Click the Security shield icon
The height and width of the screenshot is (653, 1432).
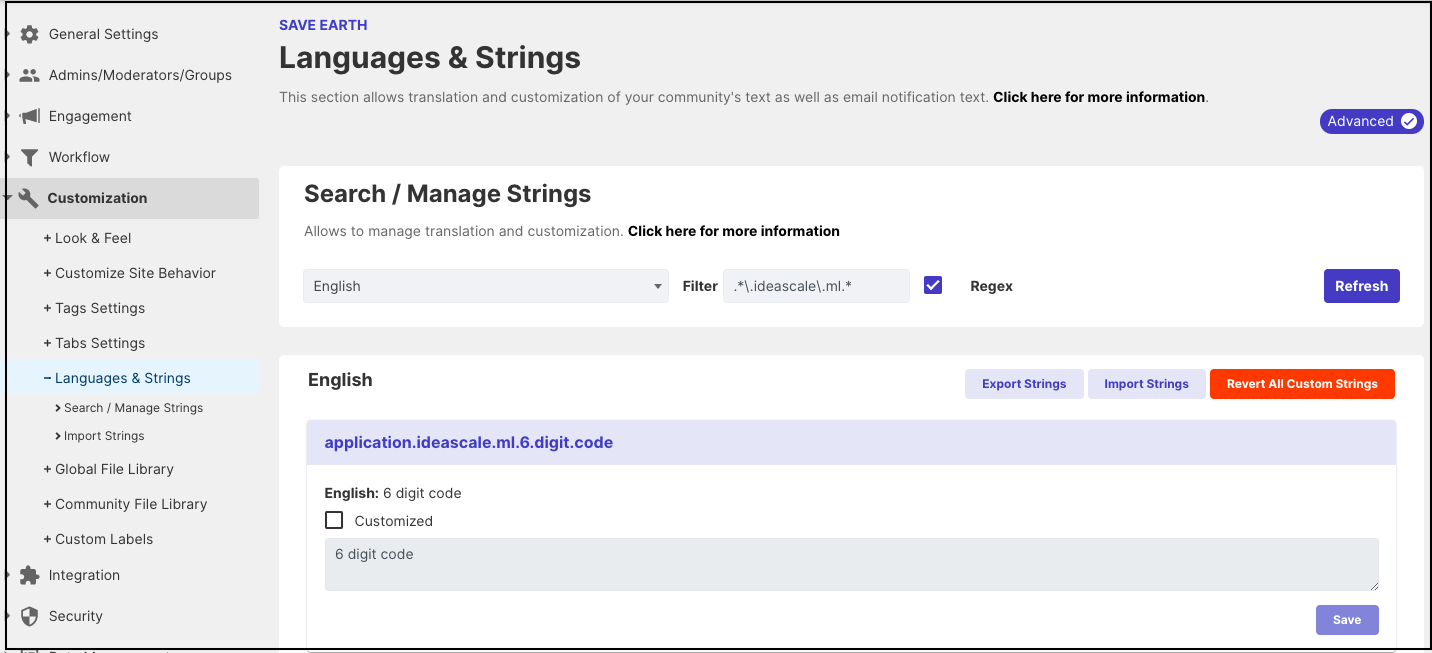[x=29, y=615]
